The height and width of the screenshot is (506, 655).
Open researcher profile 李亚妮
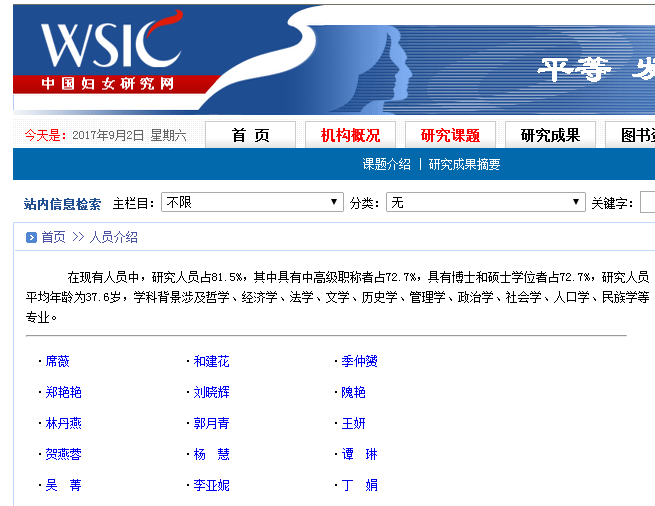click(x=211, y=486)
